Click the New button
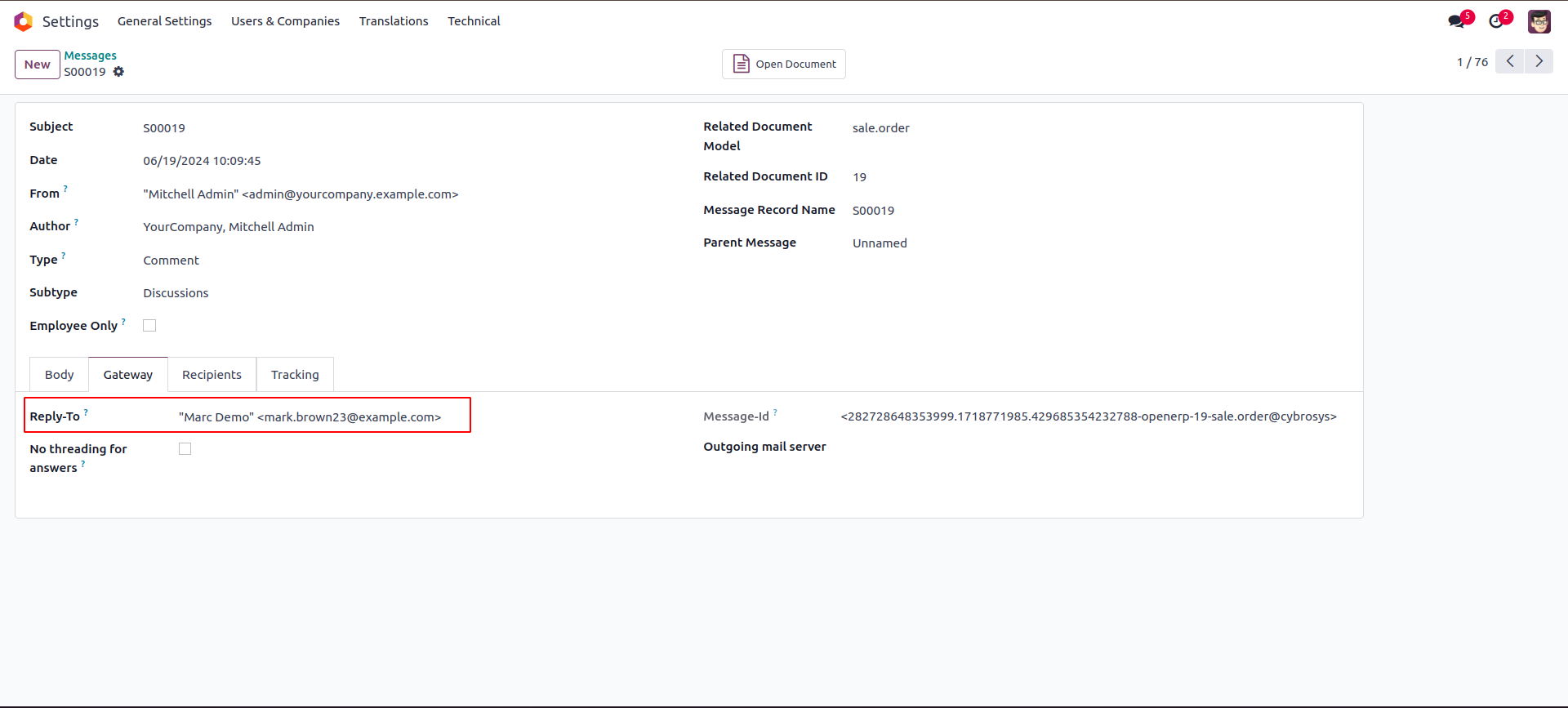Screen dimensions: 1568x708 pyautogui.click(x=38, y=65)
